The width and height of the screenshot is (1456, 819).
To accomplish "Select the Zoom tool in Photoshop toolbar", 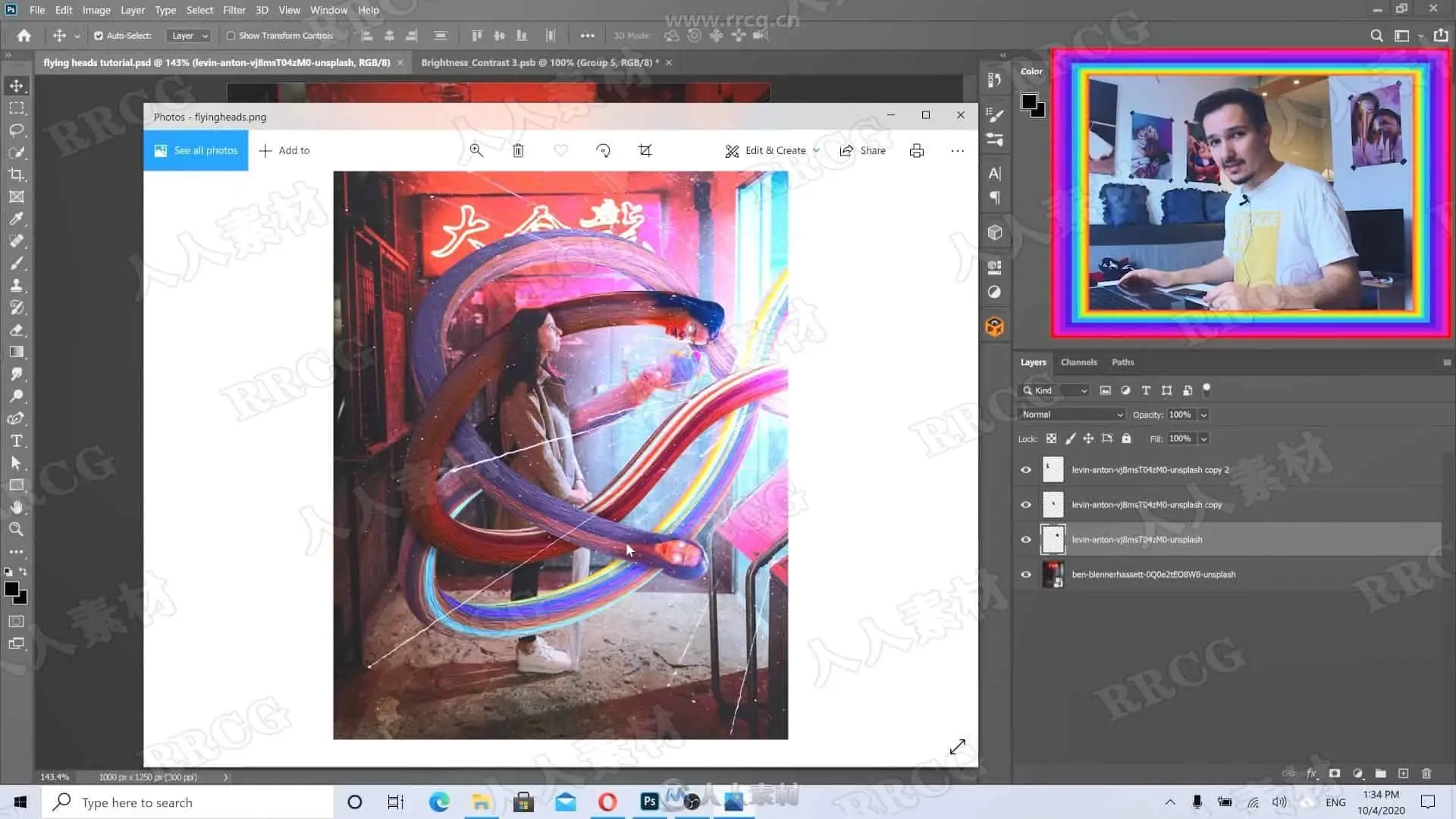I will [17, 529].
